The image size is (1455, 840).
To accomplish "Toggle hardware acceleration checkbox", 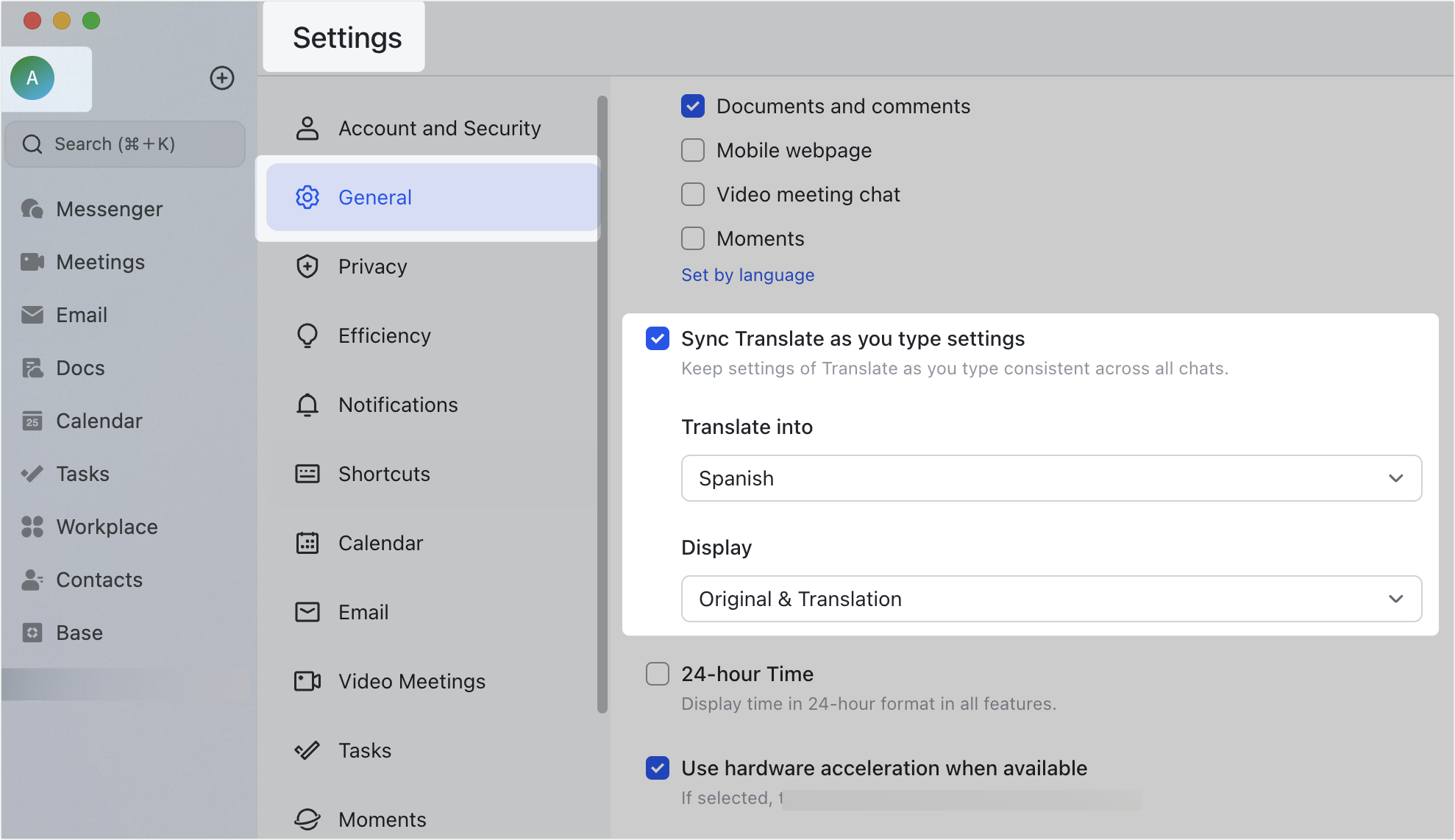I will click(x=658, y=768).
